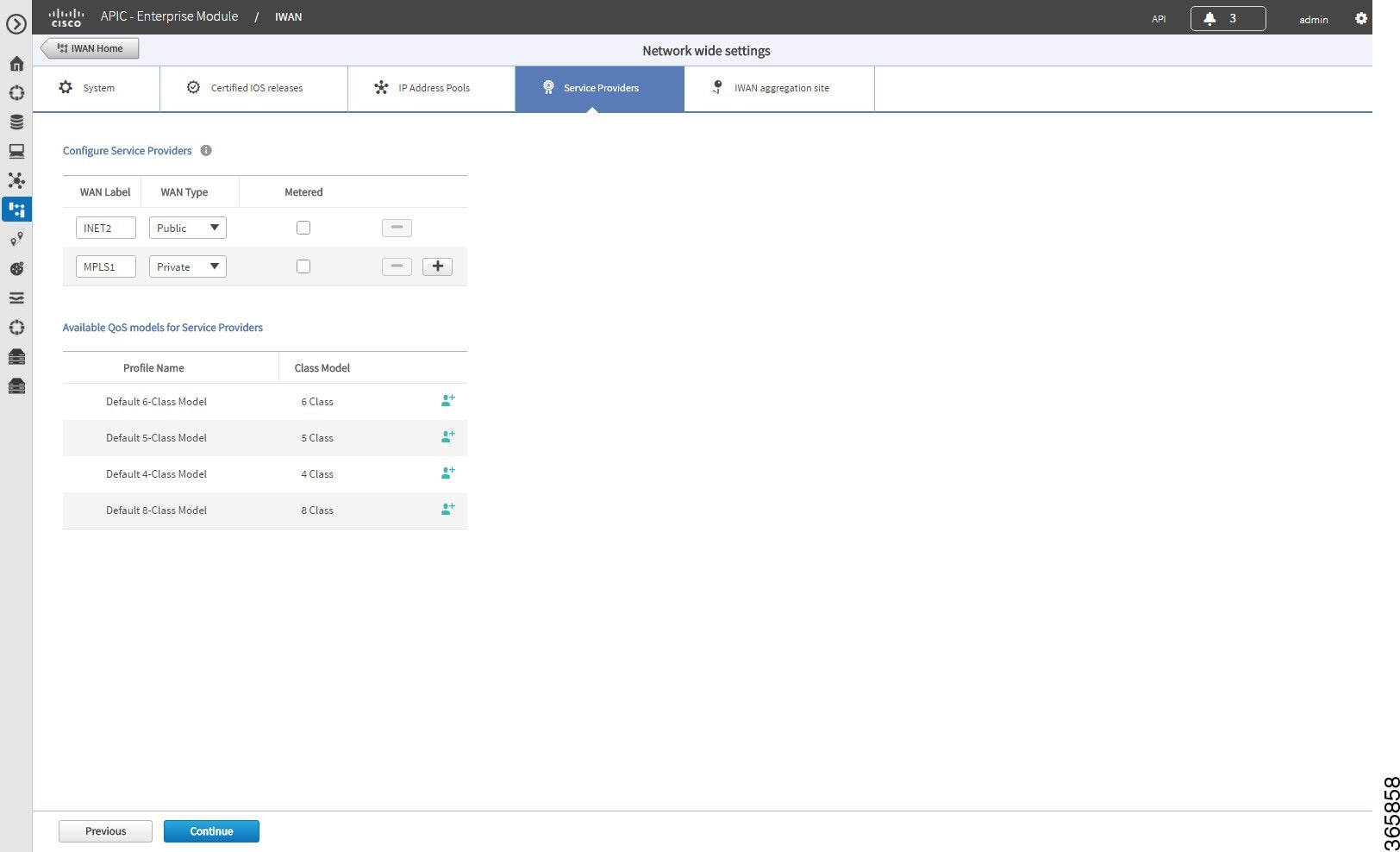Click the '4 Class' cell
Screen dimensions: 1400x852
(x=317, y=474)
